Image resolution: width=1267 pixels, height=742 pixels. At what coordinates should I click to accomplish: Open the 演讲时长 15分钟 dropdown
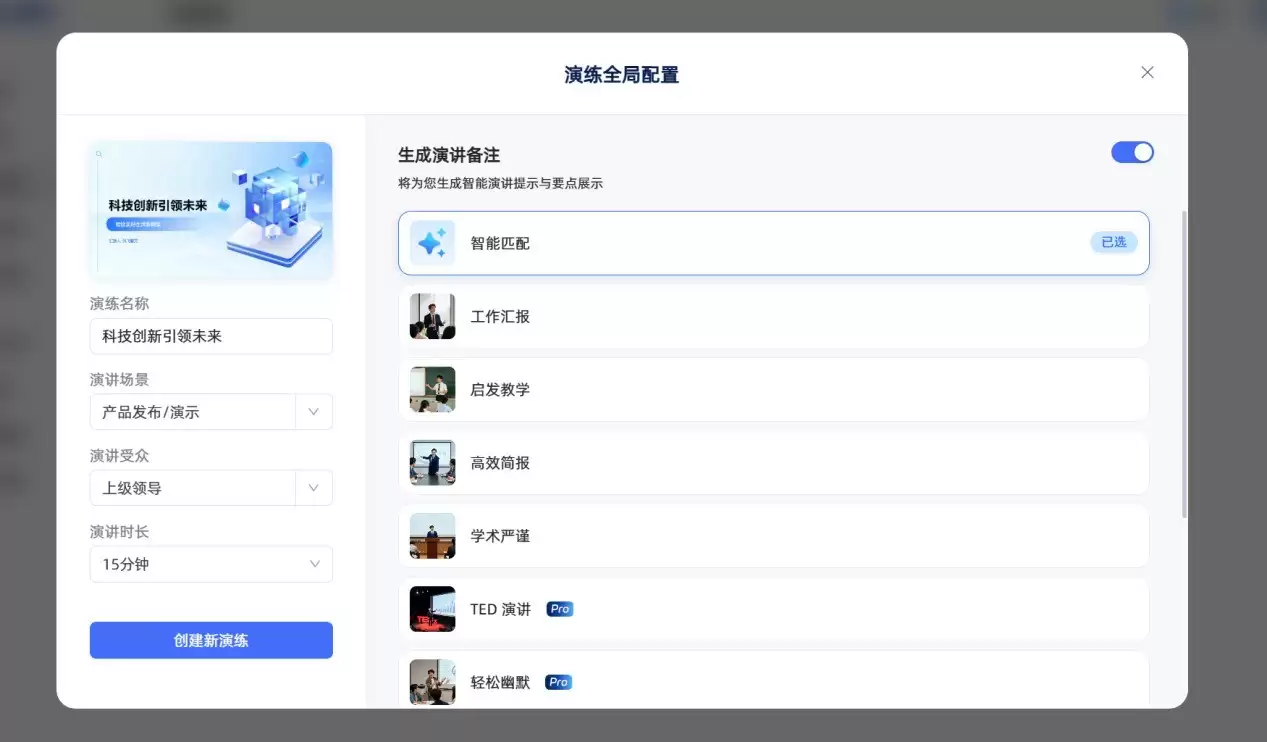point(211,564)
